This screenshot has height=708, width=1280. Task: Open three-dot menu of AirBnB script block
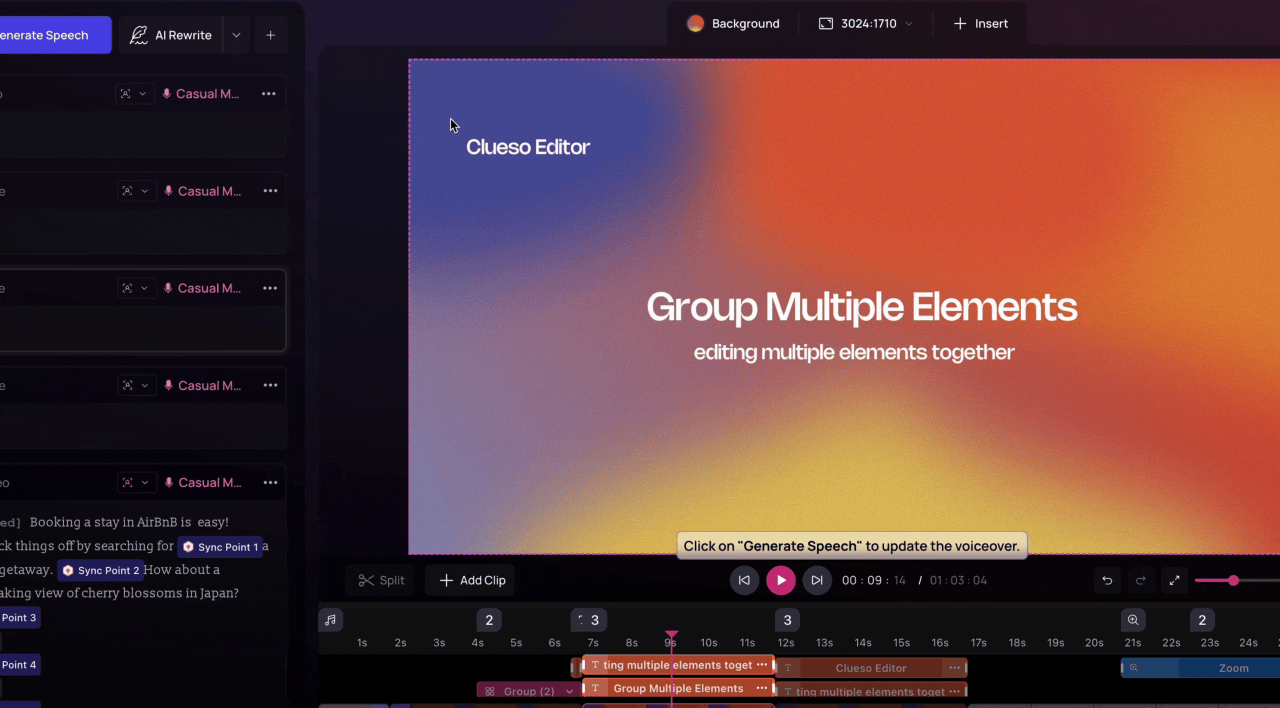(270, 482)
